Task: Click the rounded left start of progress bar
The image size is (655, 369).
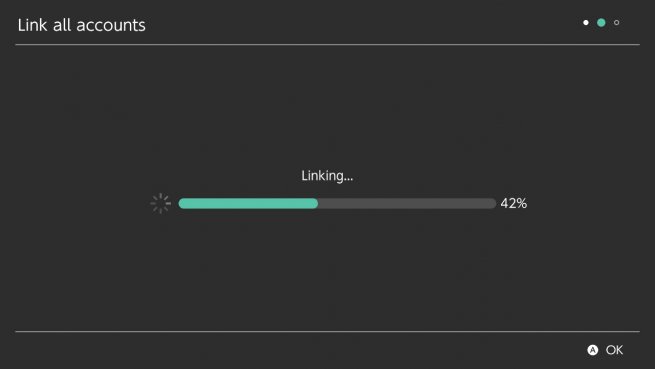Action: (x=183, y=204)
